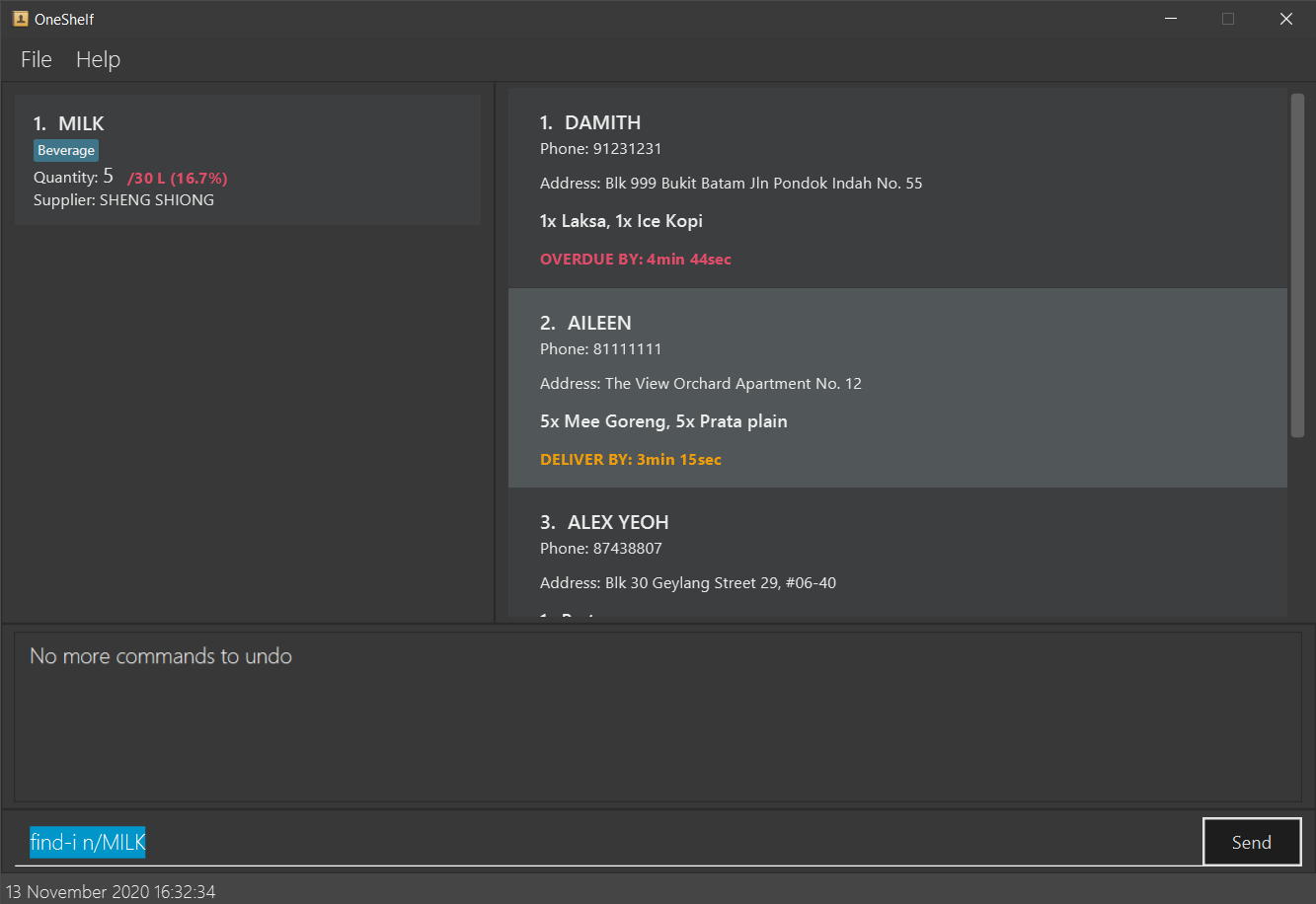Click Supplier: SHENG SHIONG text
The image size is (1316, 904).
point(123,199)
